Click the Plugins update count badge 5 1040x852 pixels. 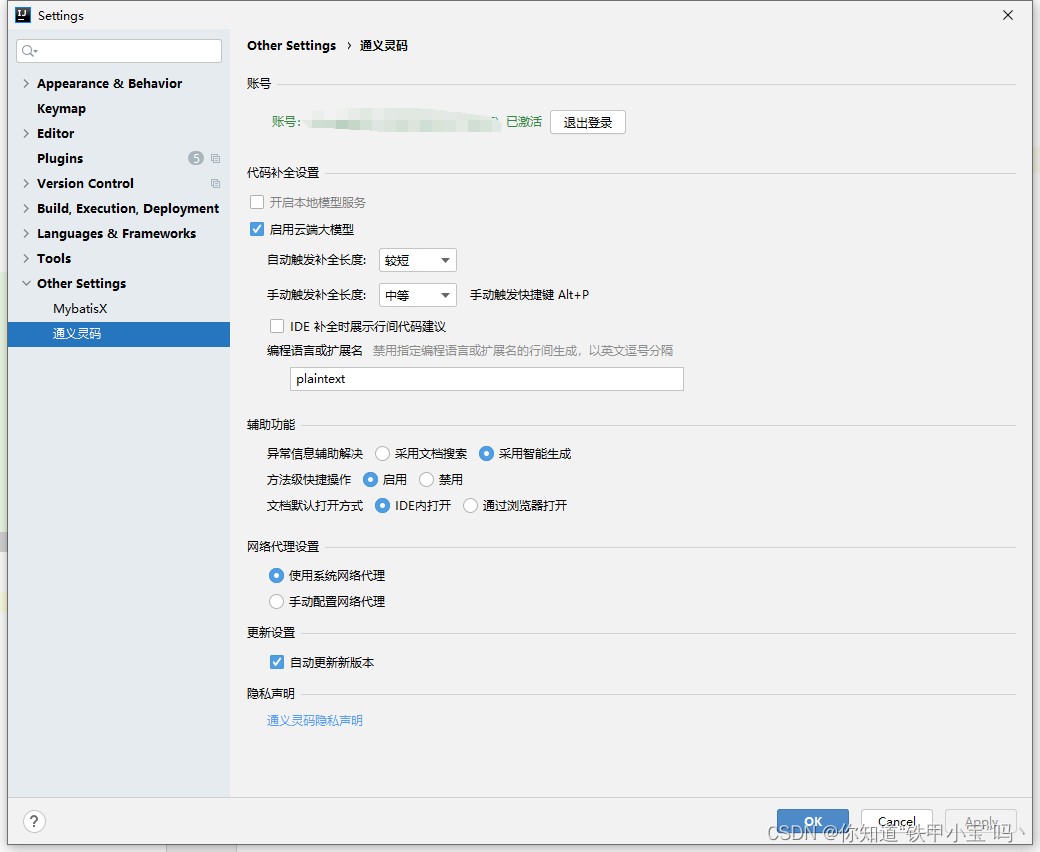196,158
